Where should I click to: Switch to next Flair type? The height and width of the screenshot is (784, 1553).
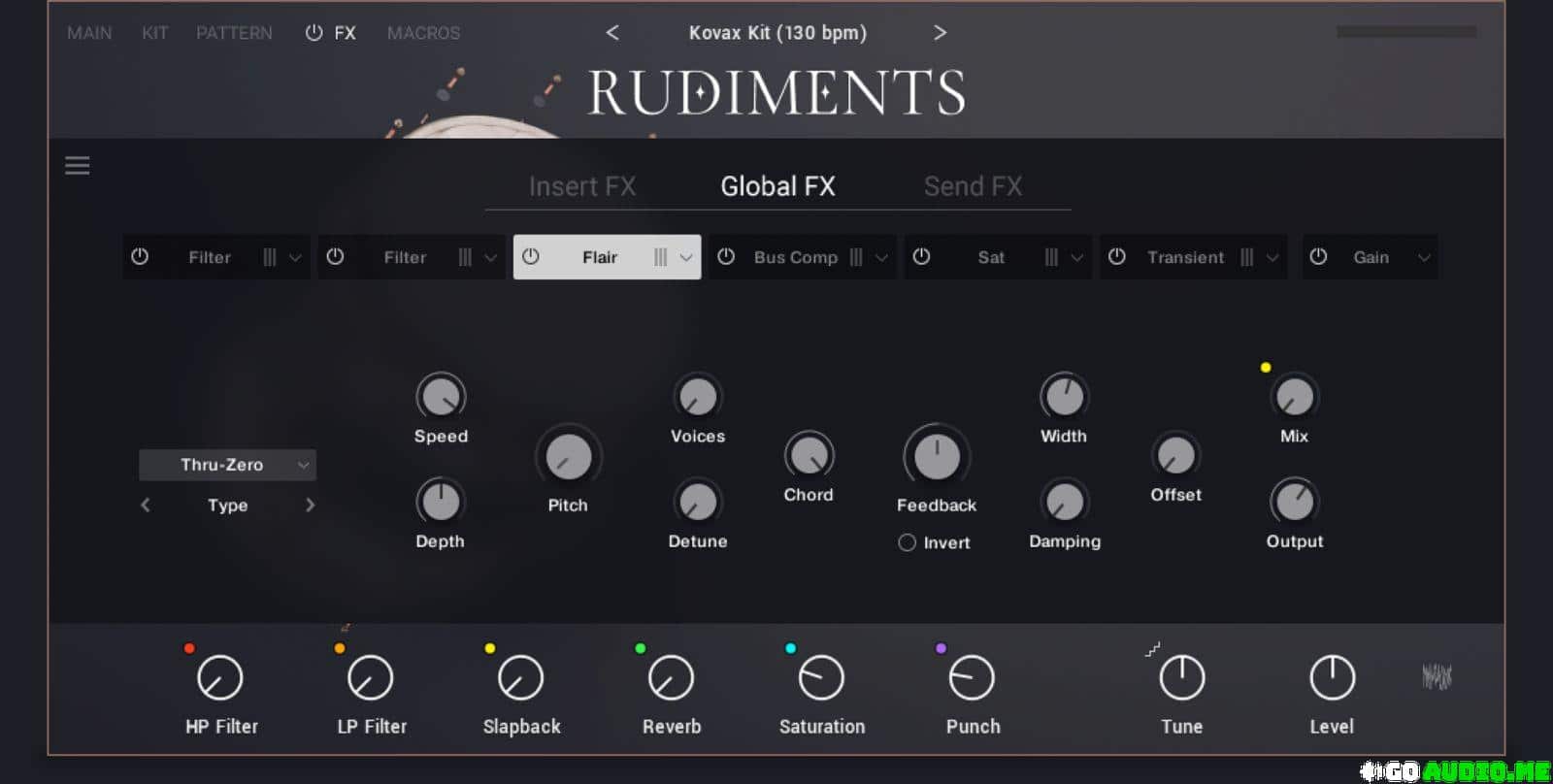pos(310,505)
